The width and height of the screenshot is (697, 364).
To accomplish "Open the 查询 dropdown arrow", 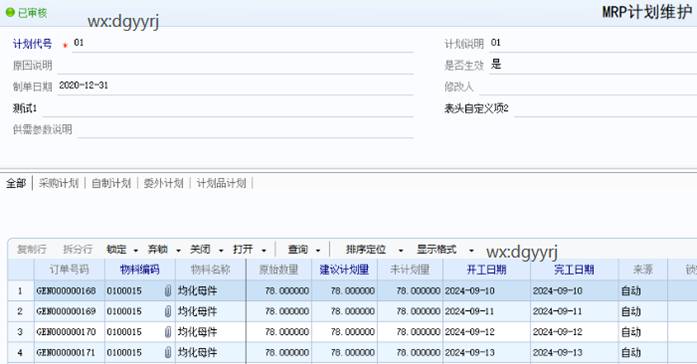I will click(318, 250).
